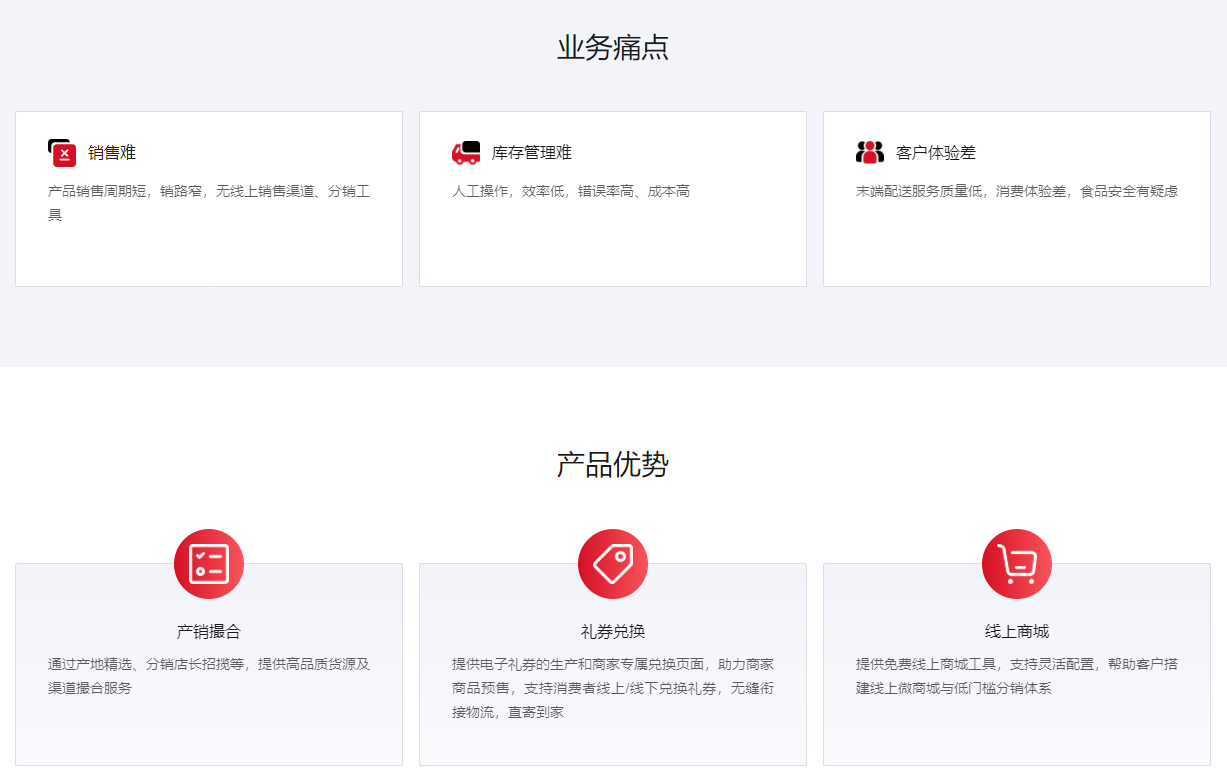Select the 客户体验差 pain point card

click(1016, 197)
